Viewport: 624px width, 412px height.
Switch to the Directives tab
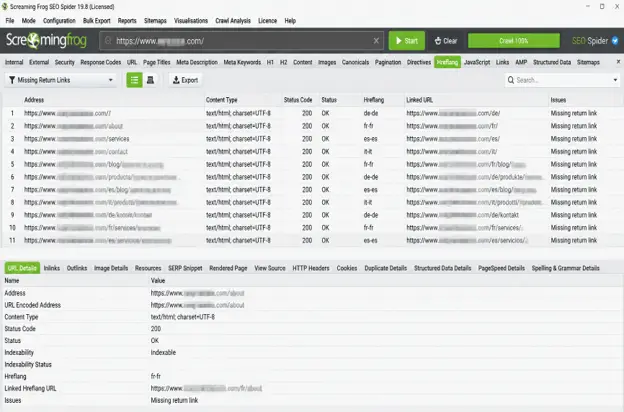(419, 62)
